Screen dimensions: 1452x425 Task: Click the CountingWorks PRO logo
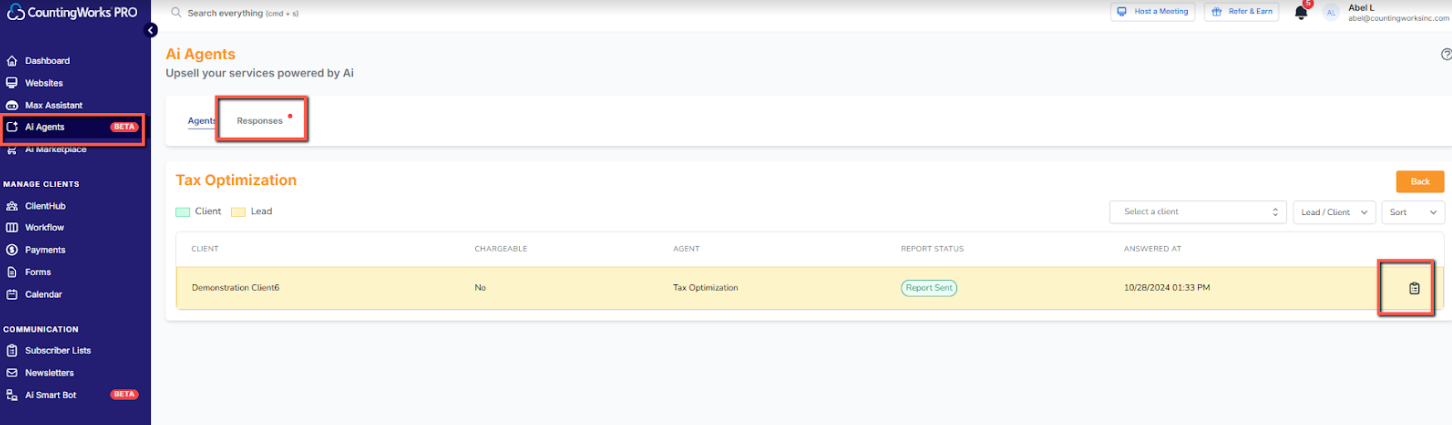70,12
